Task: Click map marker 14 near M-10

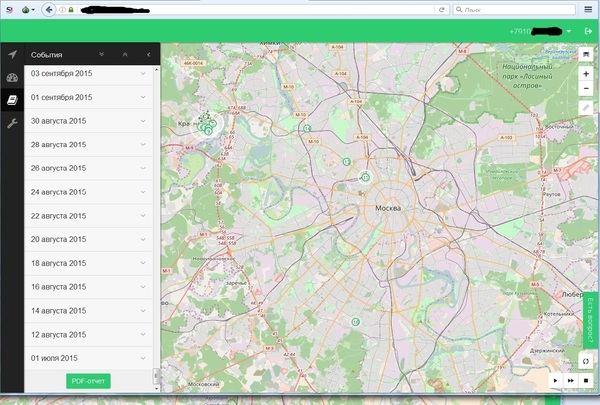Action: tap(307, 128)
